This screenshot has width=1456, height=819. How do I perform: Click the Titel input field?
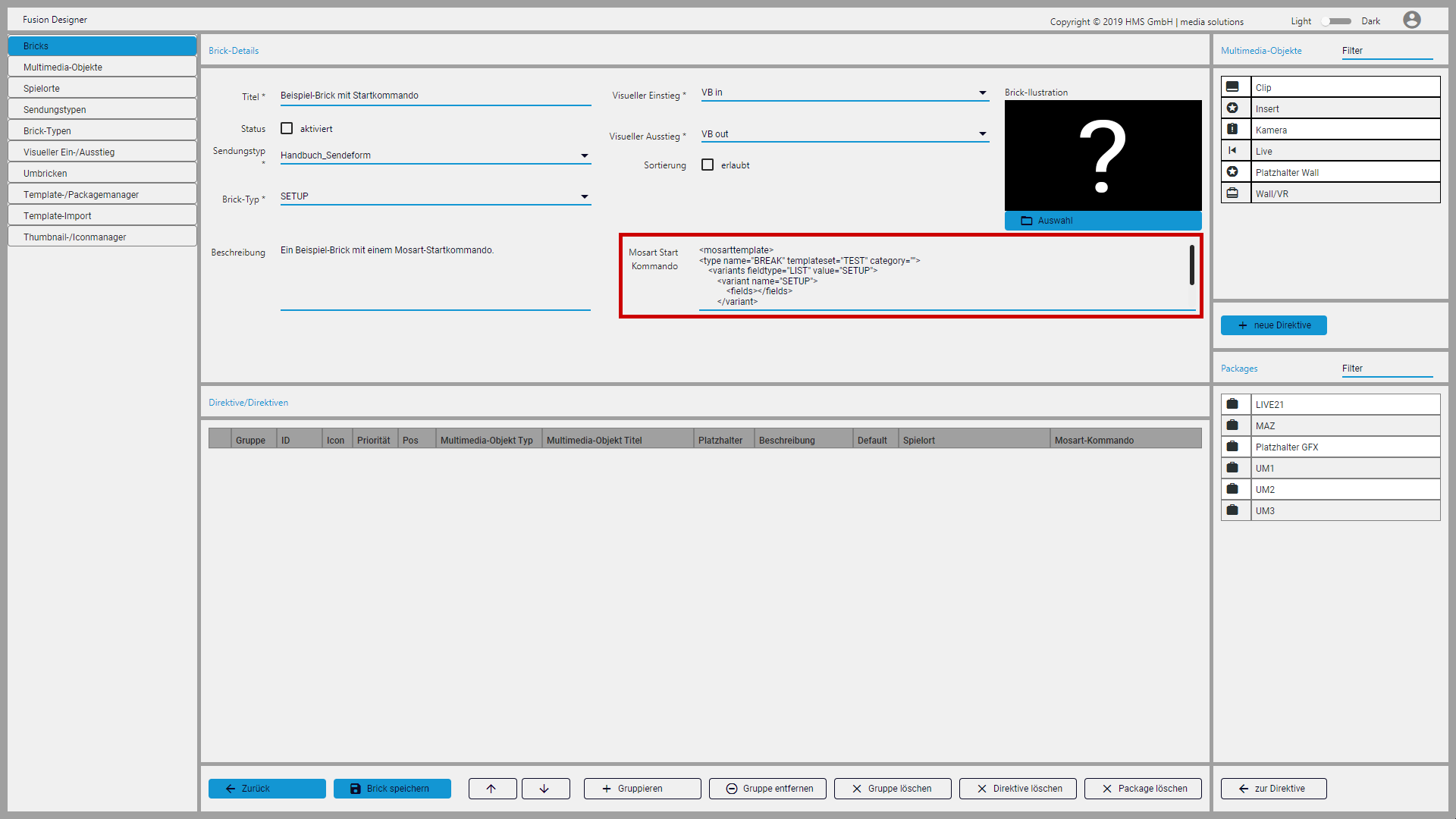click(435, 96)
